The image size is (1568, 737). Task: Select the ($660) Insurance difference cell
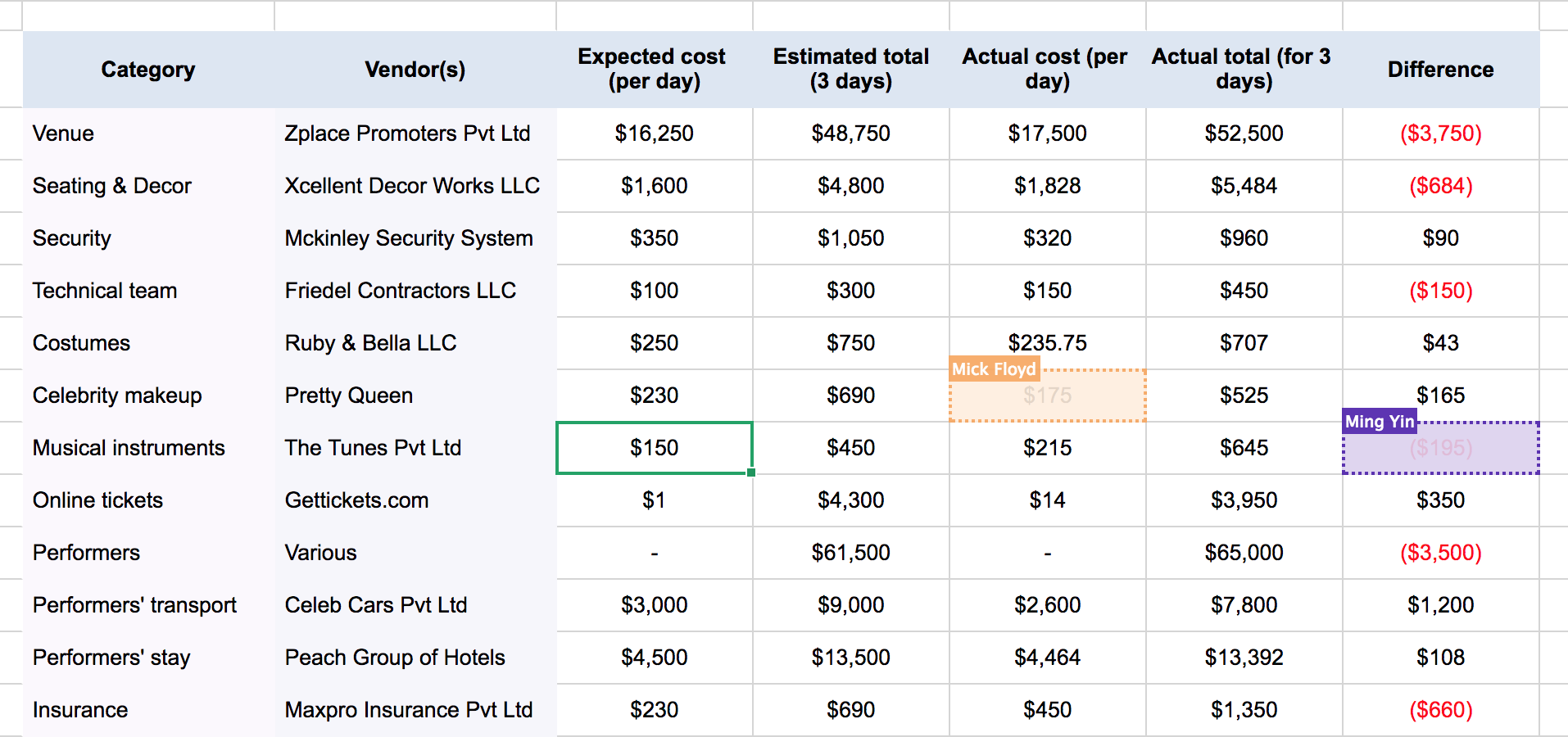(x=1440, y=710)
